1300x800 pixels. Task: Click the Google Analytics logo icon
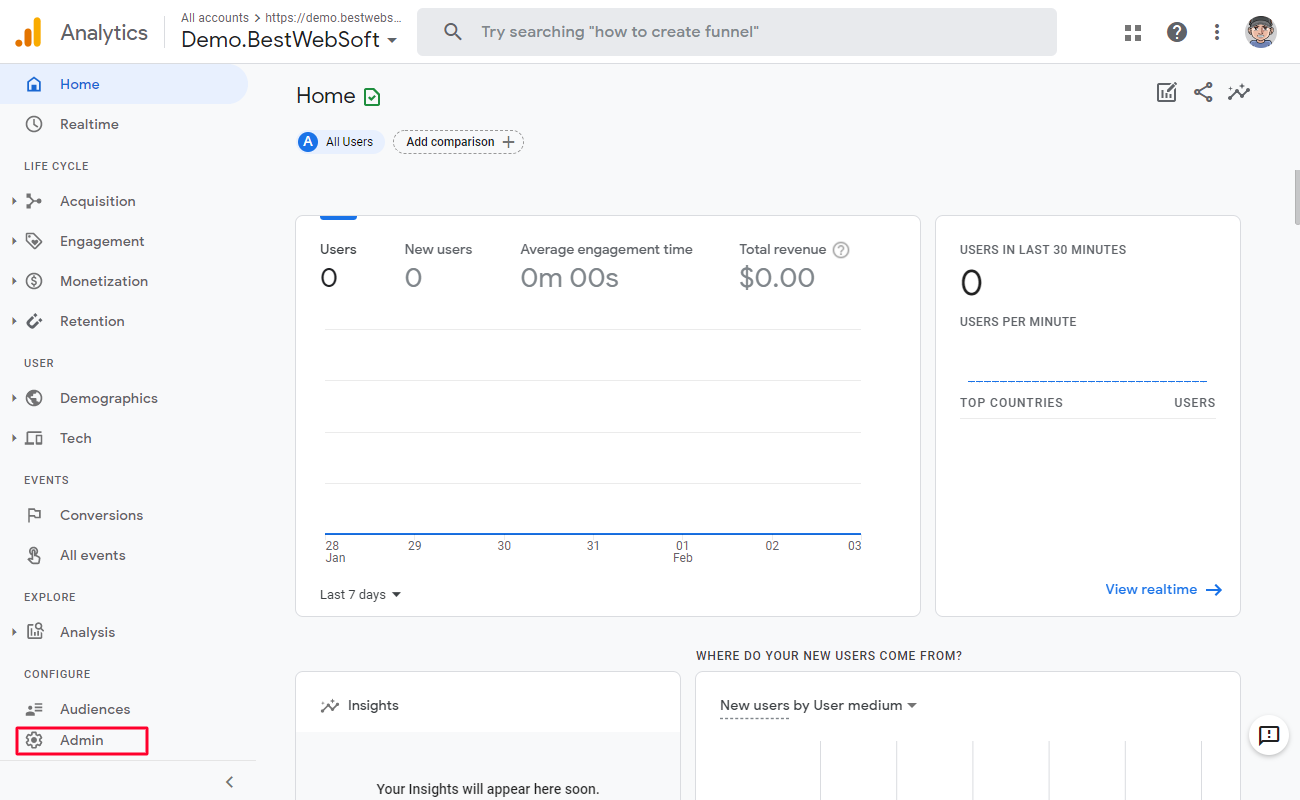coord(29,33)
